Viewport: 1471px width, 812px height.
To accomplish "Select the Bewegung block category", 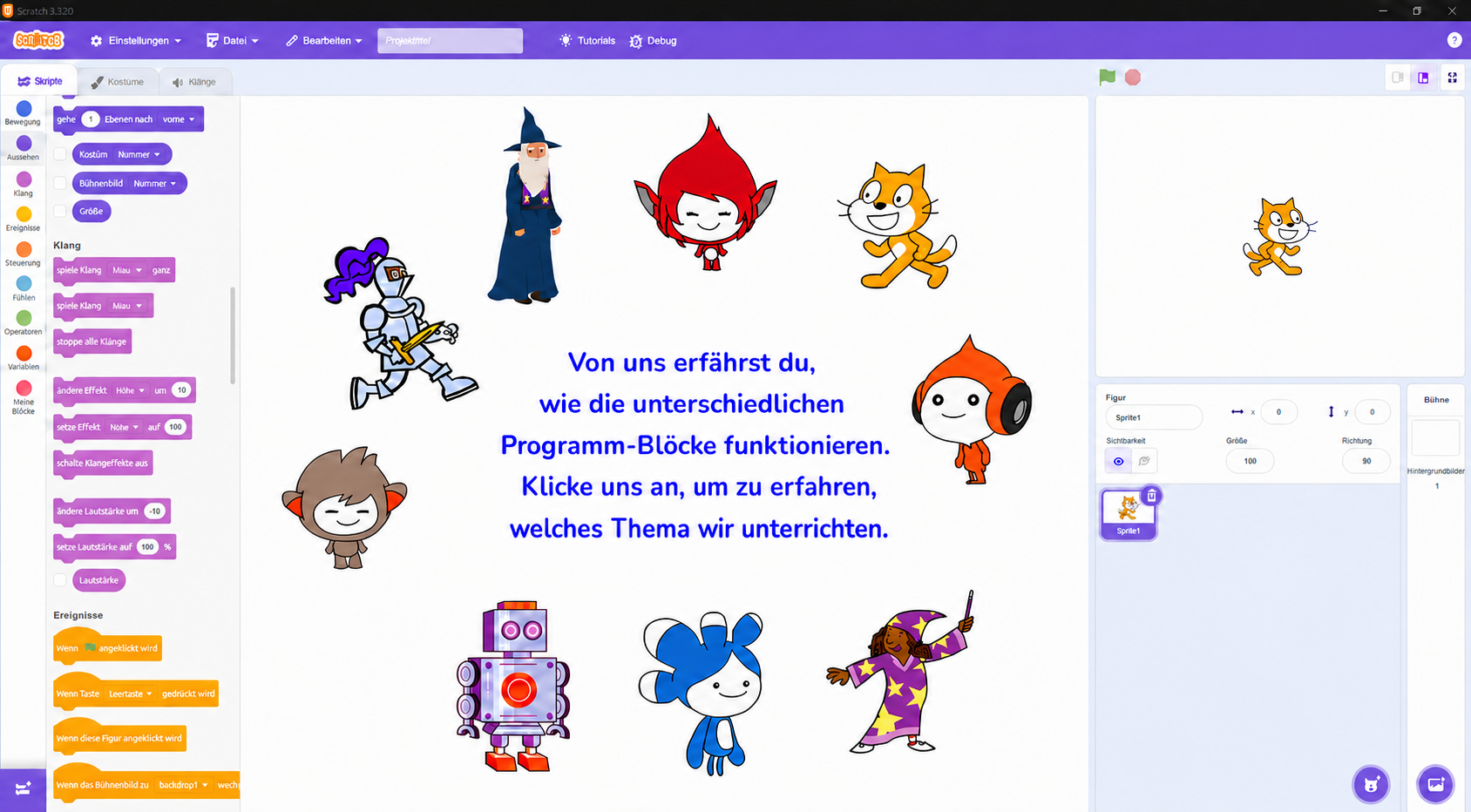I will pyautogui.click(x=24, y=113).
